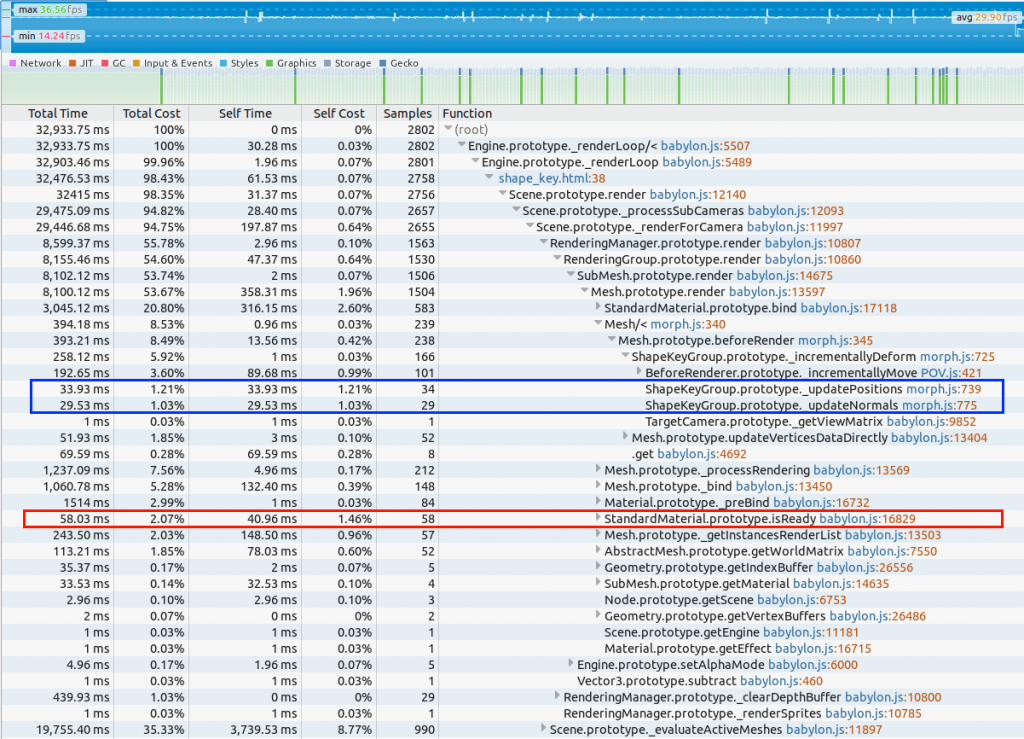Click the Graphics legend color swatch
This screenshot has height=739, width=1024.
(270, 63)
